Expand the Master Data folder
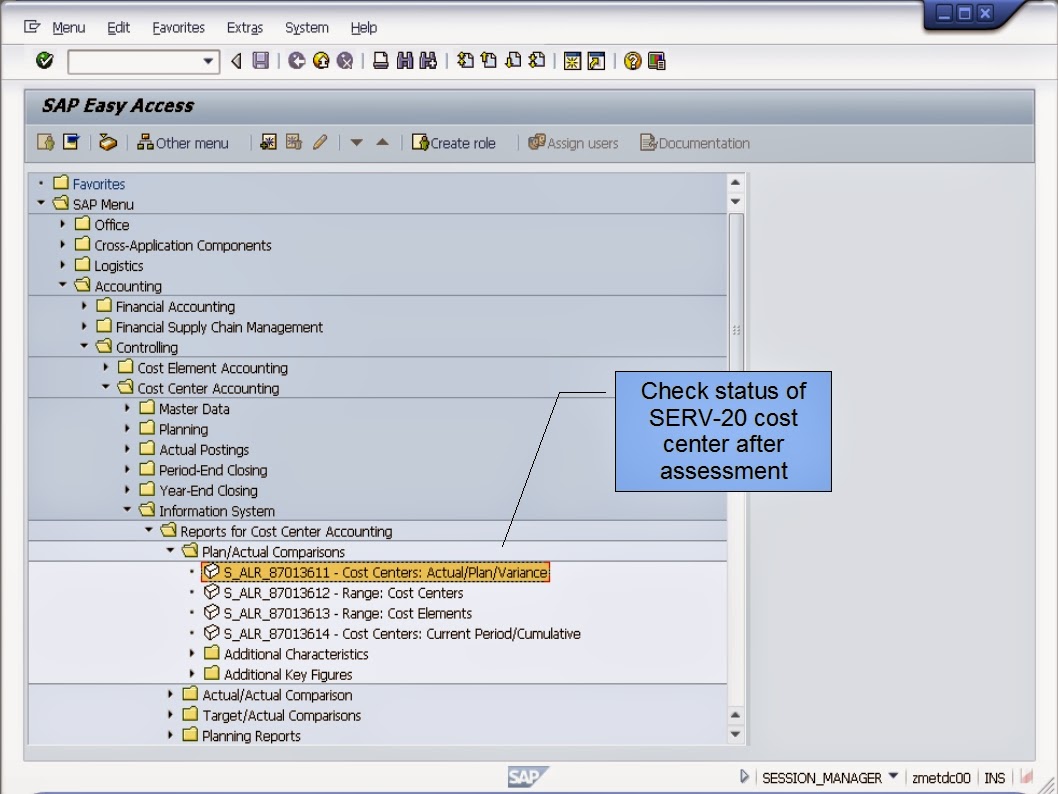 128,407
